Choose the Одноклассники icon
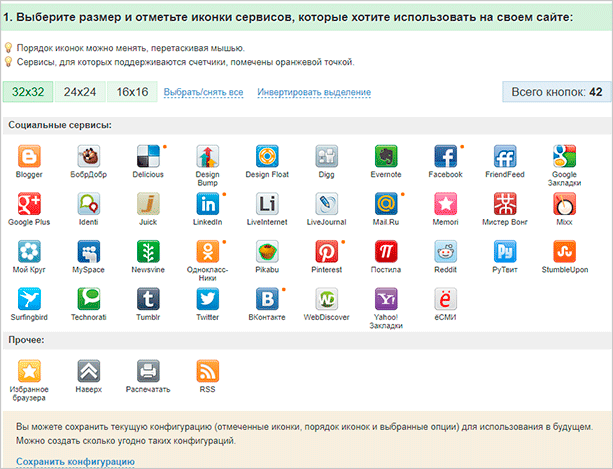 208,251
